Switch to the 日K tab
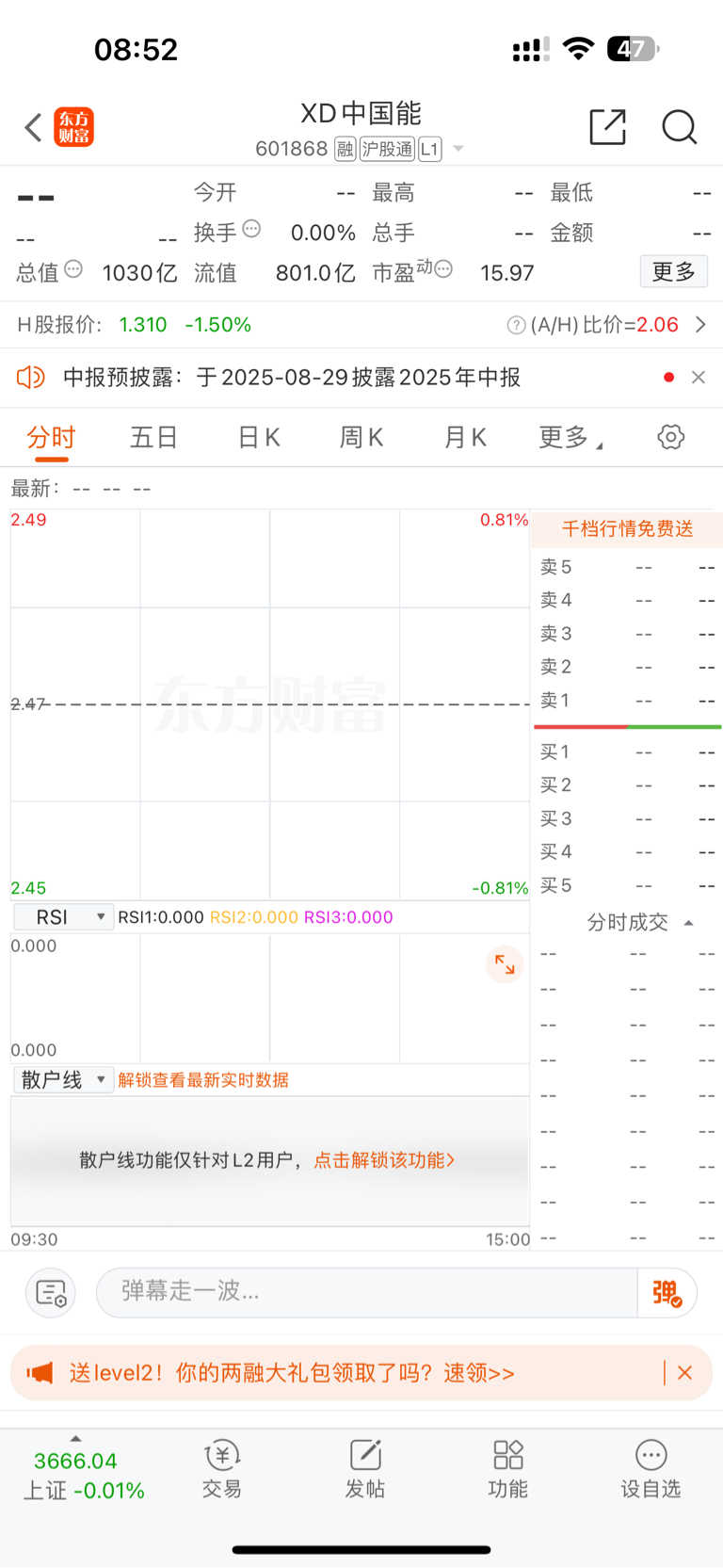723x1568 pixels. coord(259,438)
